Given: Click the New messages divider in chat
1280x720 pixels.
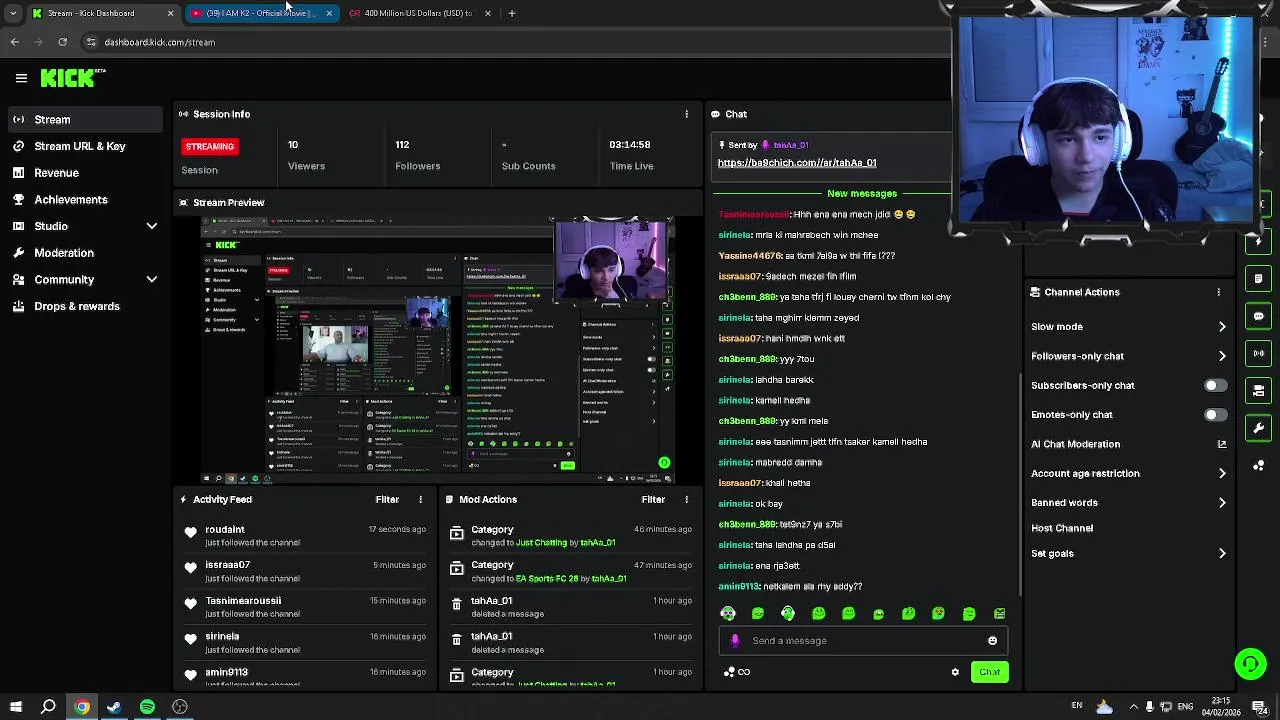Looking at the screenshot, I should 862,193.
